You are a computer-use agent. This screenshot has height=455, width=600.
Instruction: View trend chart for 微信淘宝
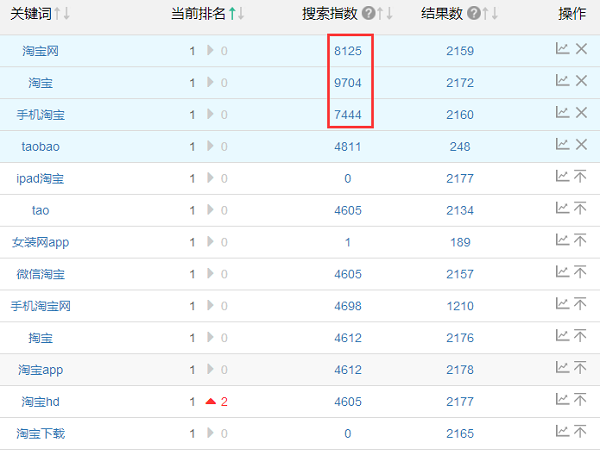click(x=562, y=272)
